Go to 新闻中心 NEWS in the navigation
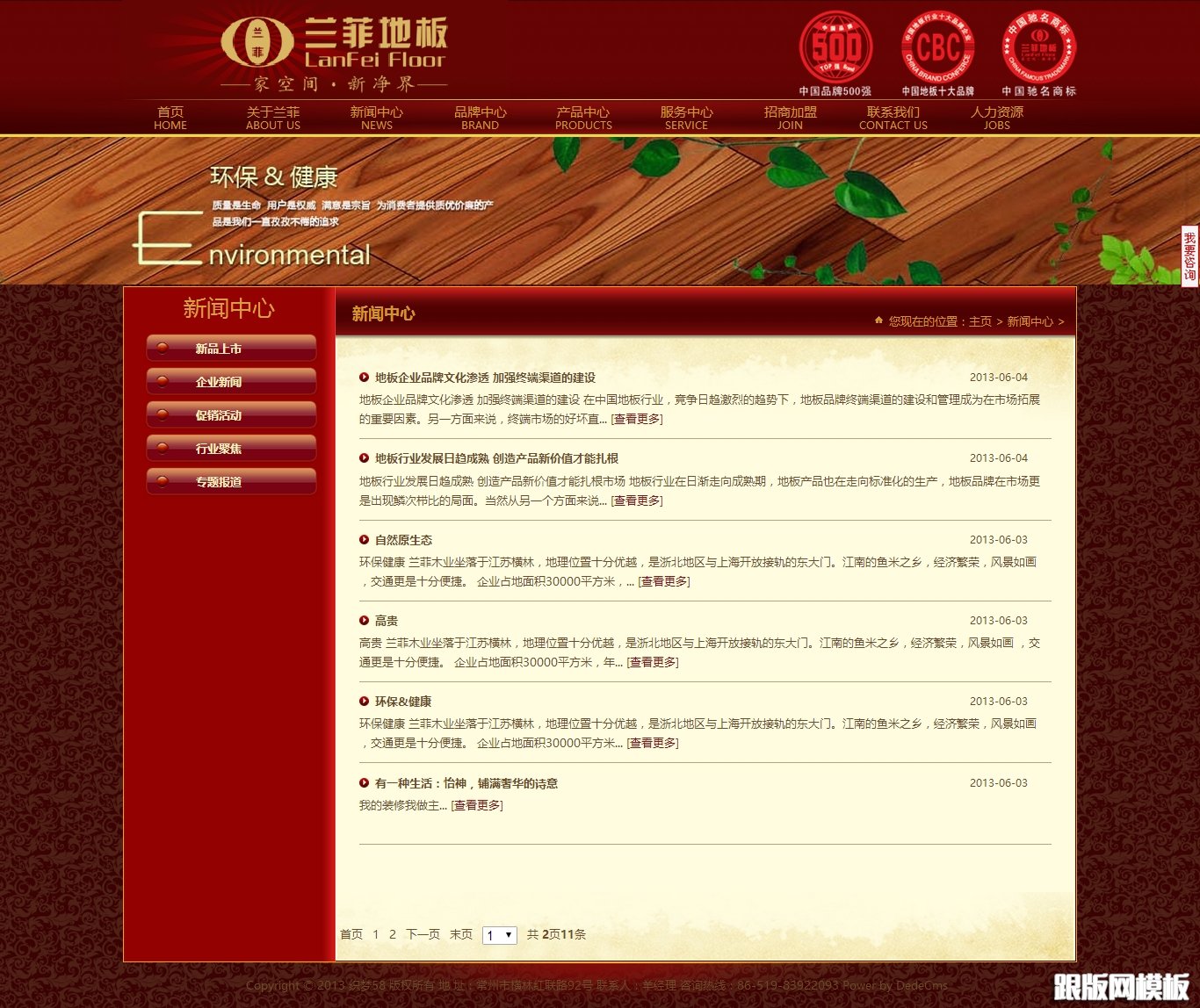This screenshot has width=1200, height=1008. 377,118
